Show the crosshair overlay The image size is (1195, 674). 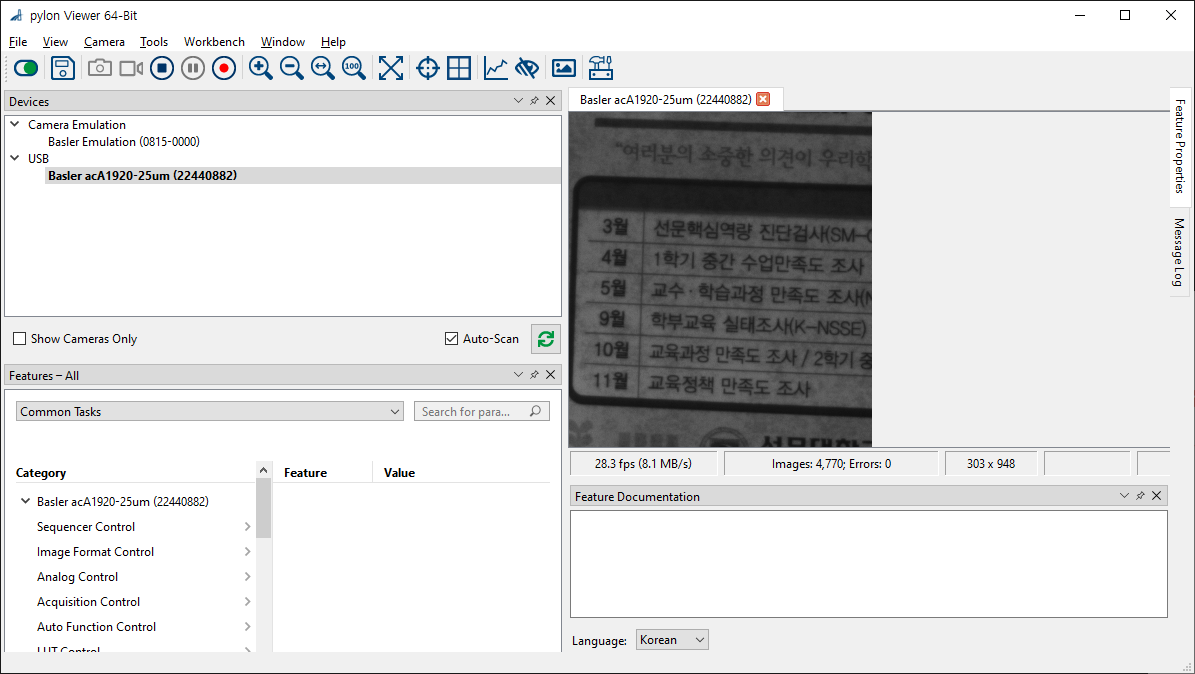tap(428, 68)
